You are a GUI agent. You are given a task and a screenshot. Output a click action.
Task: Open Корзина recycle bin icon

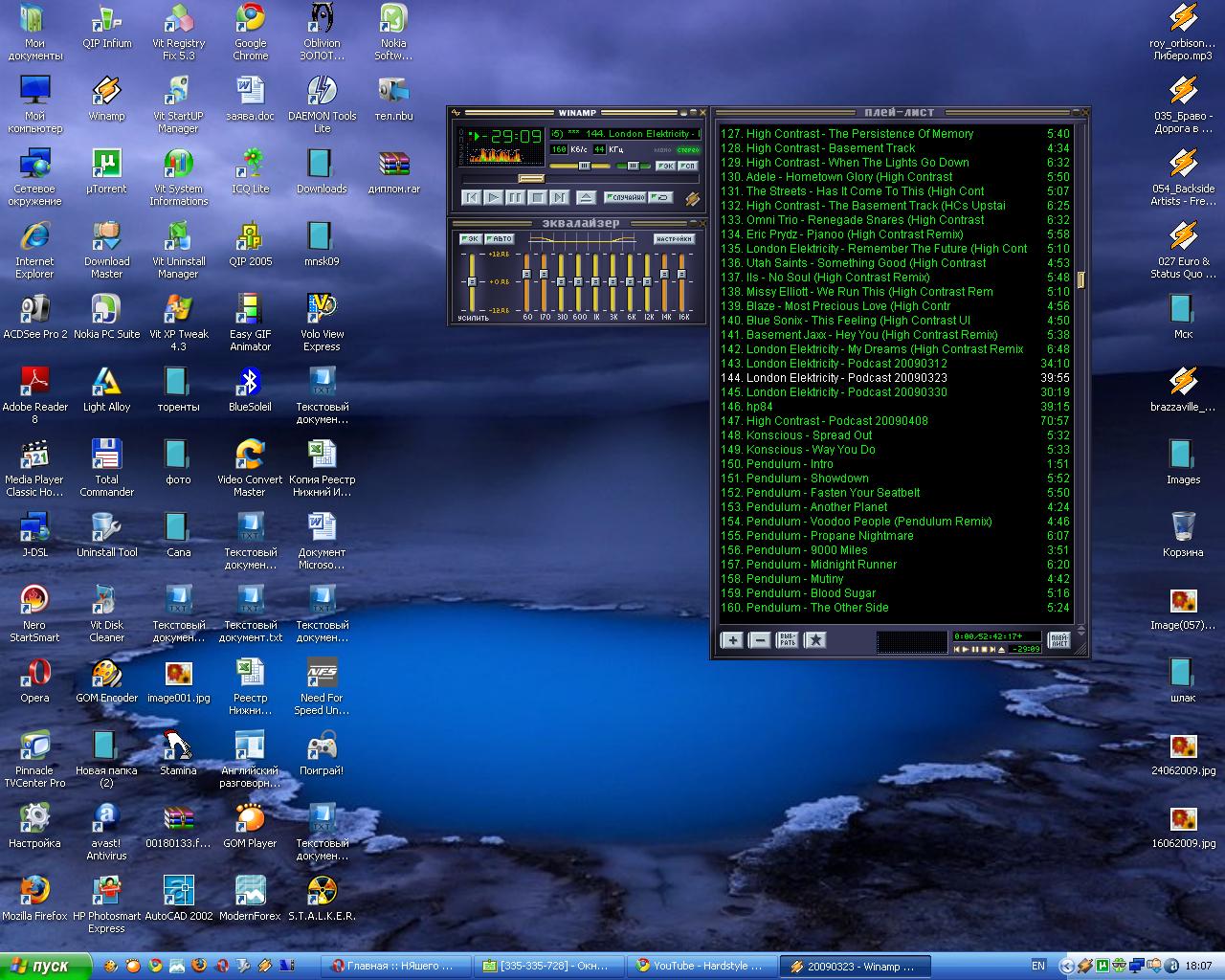click(1183, 536)
